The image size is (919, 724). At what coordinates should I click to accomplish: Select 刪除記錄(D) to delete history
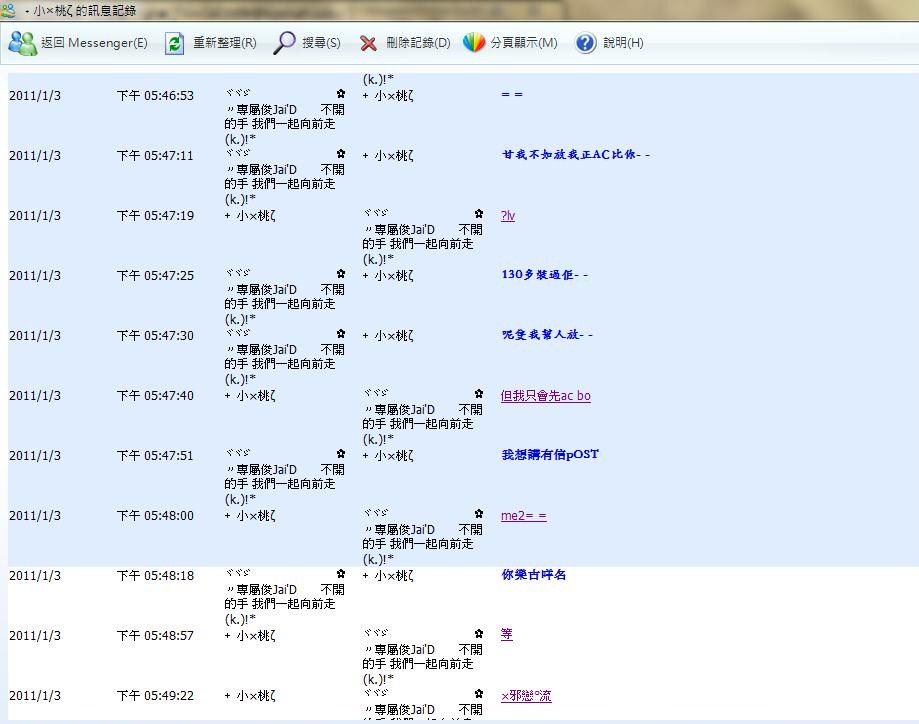418,43
